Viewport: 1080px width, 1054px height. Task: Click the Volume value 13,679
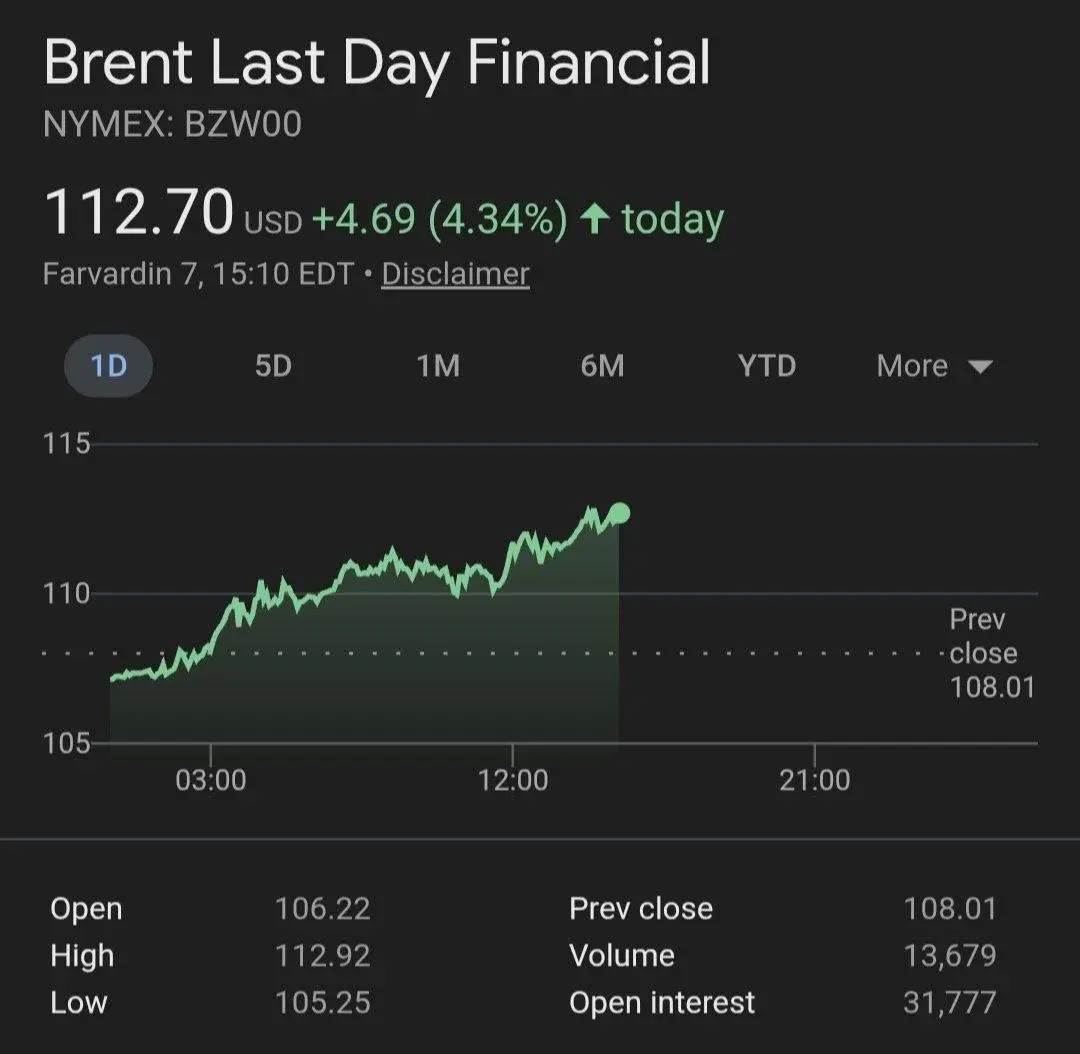click(x=950, y=956)
